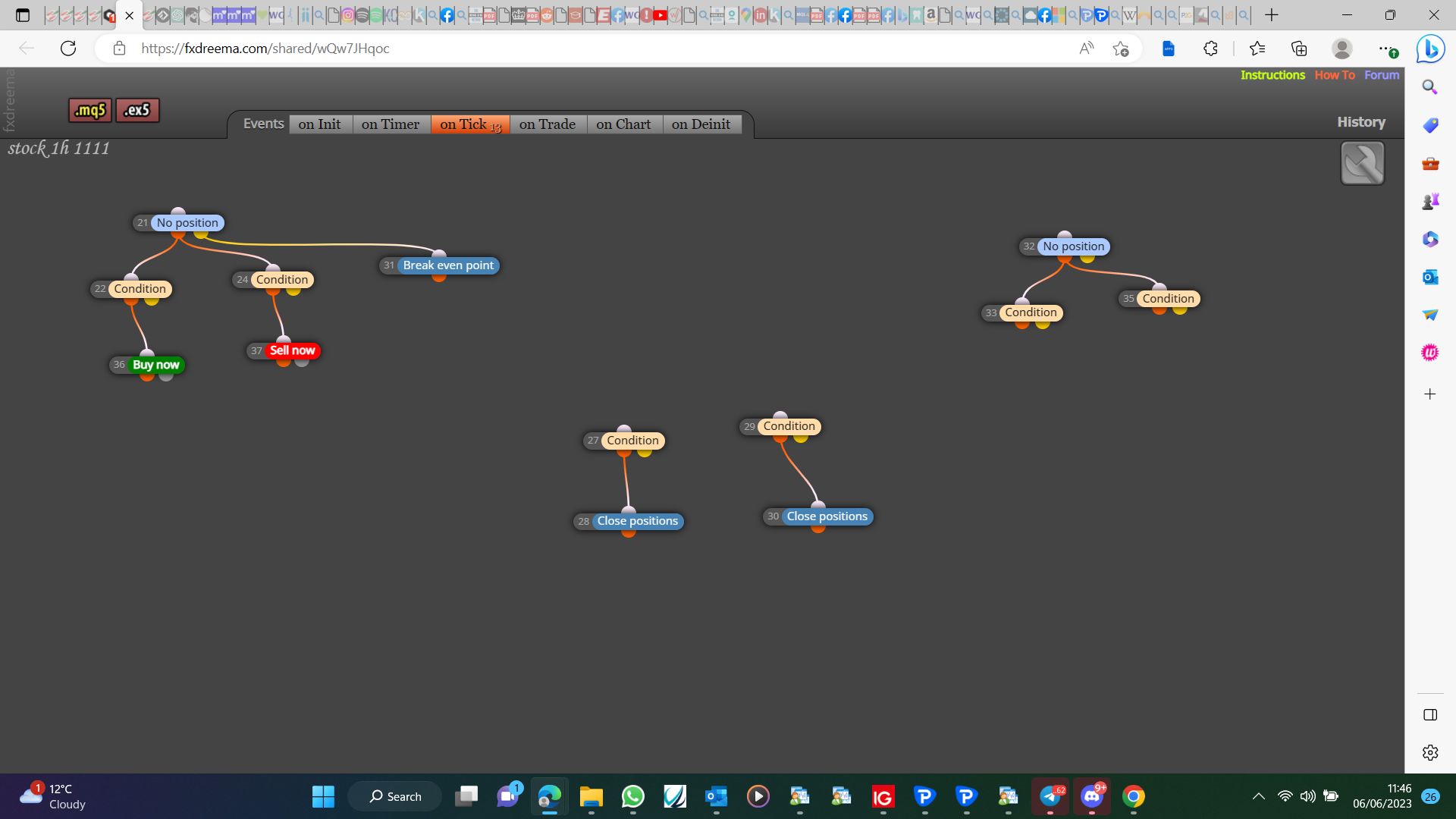Open the Instructions link

(1272, 75)
